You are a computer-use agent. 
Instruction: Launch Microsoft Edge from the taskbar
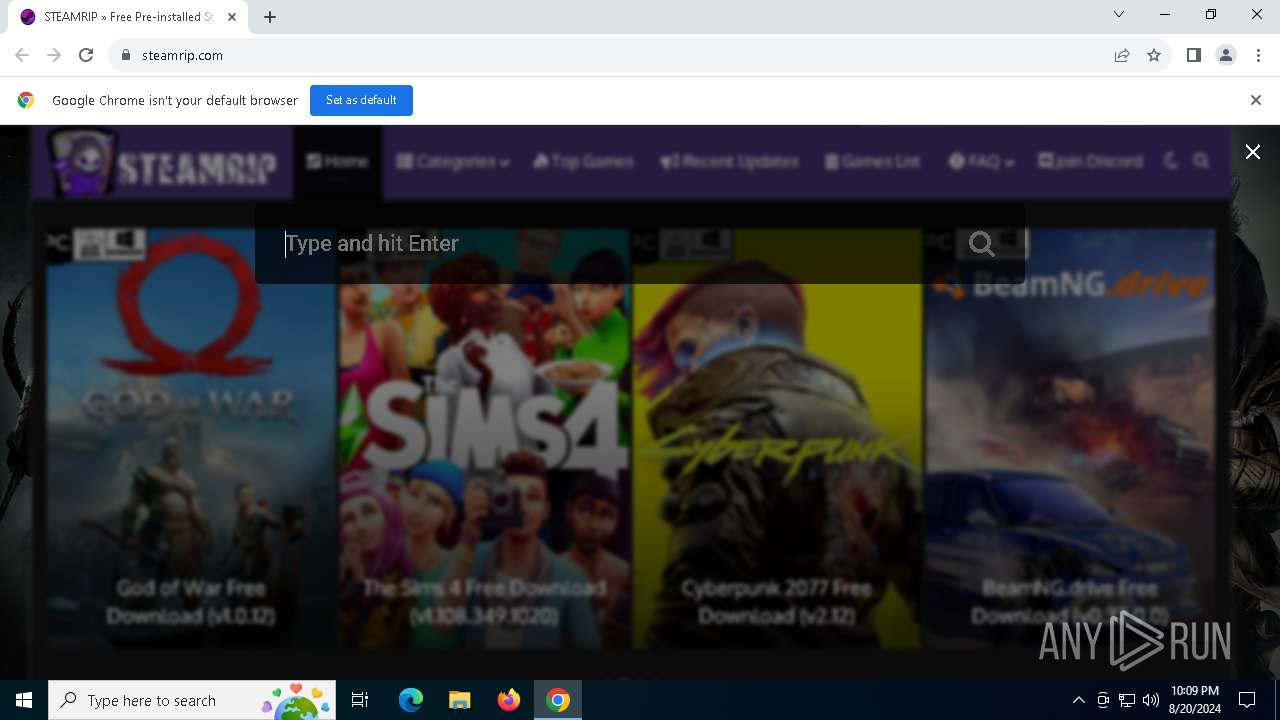point(411,700)
